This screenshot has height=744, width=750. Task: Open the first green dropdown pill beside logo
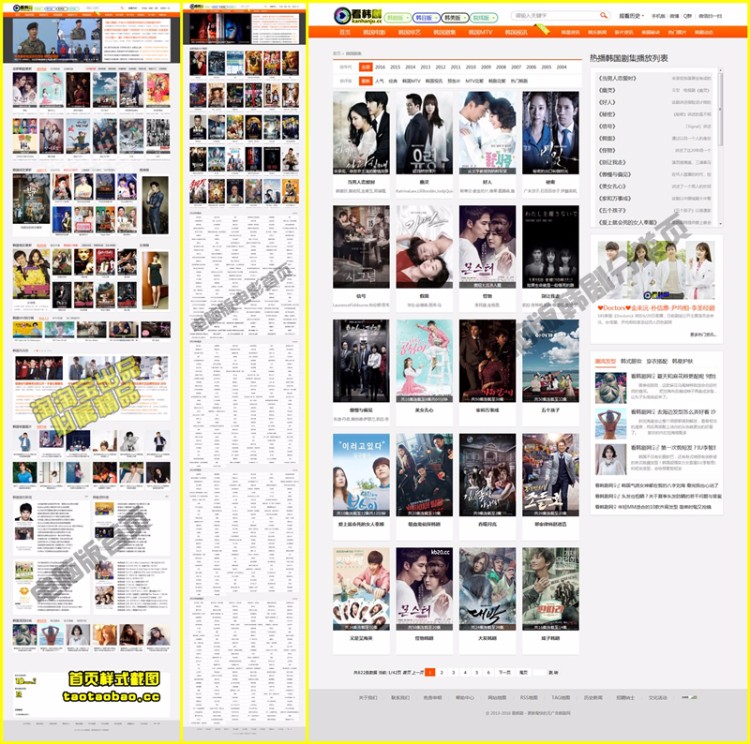pos(397,18)
